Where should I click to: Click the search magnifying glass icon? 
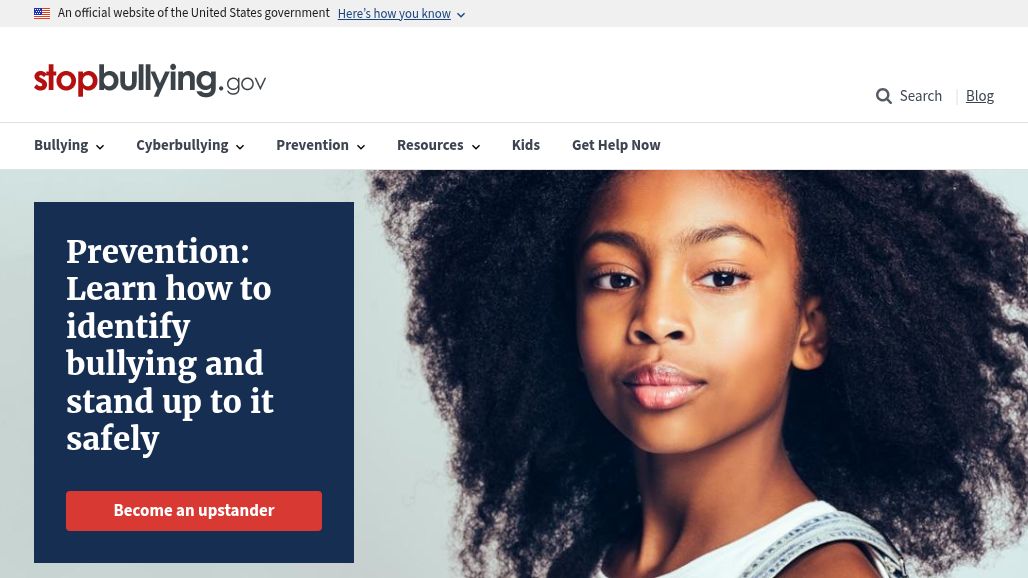tap(883, 96)
